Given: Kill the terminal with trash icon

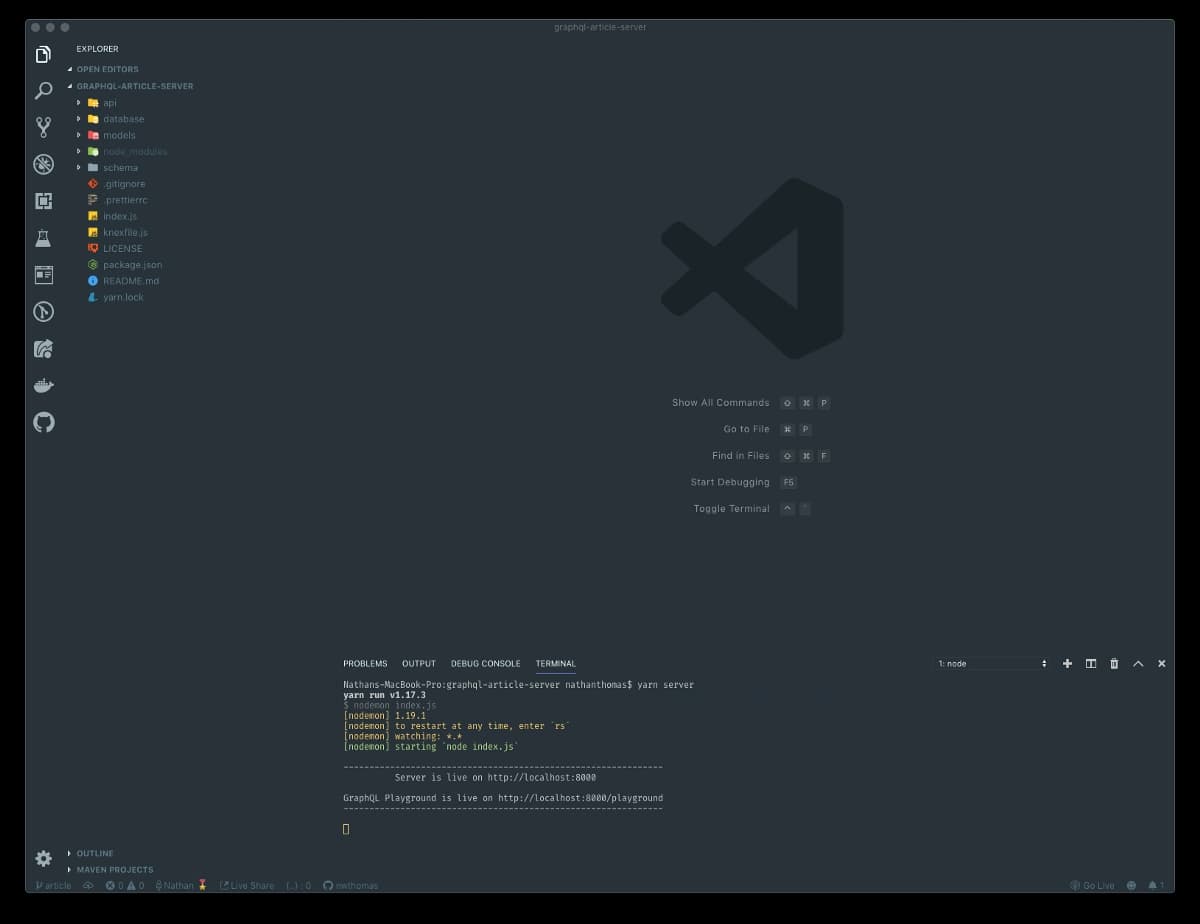Looking at the screenshot, I should (1114, 663).
